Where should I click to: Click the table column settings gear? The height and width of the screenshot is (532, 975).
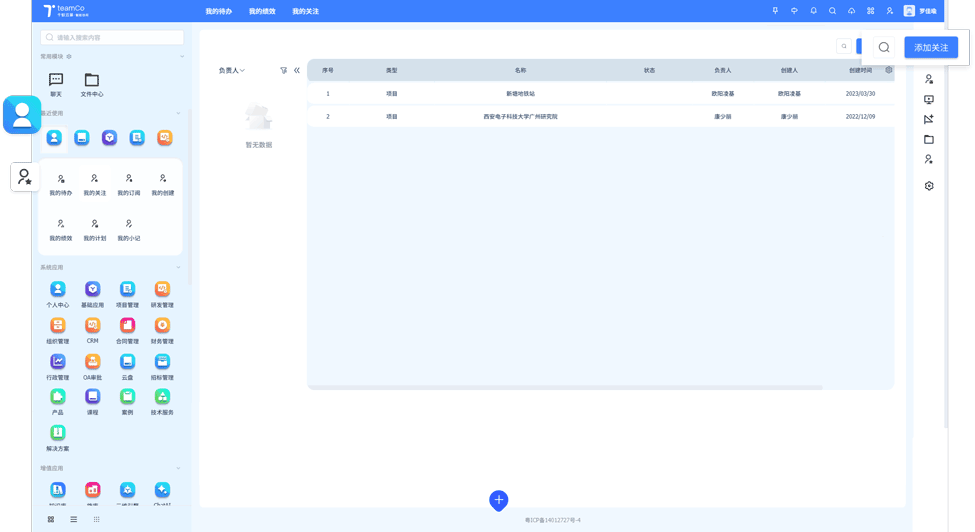[x=888, y=70]
